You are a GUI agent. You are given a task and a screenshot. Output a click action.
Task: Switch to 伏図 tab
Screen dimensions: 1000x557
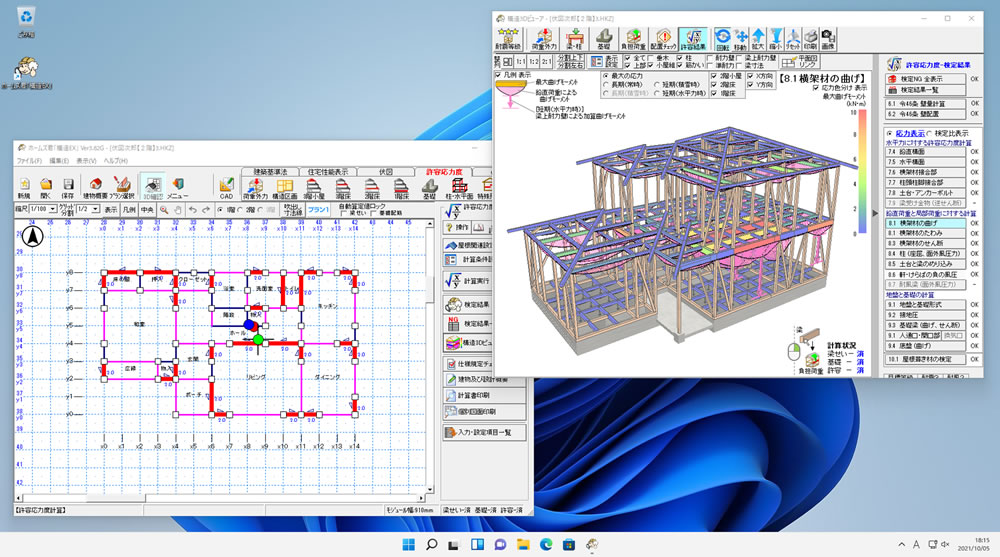[x=386, y=172]
